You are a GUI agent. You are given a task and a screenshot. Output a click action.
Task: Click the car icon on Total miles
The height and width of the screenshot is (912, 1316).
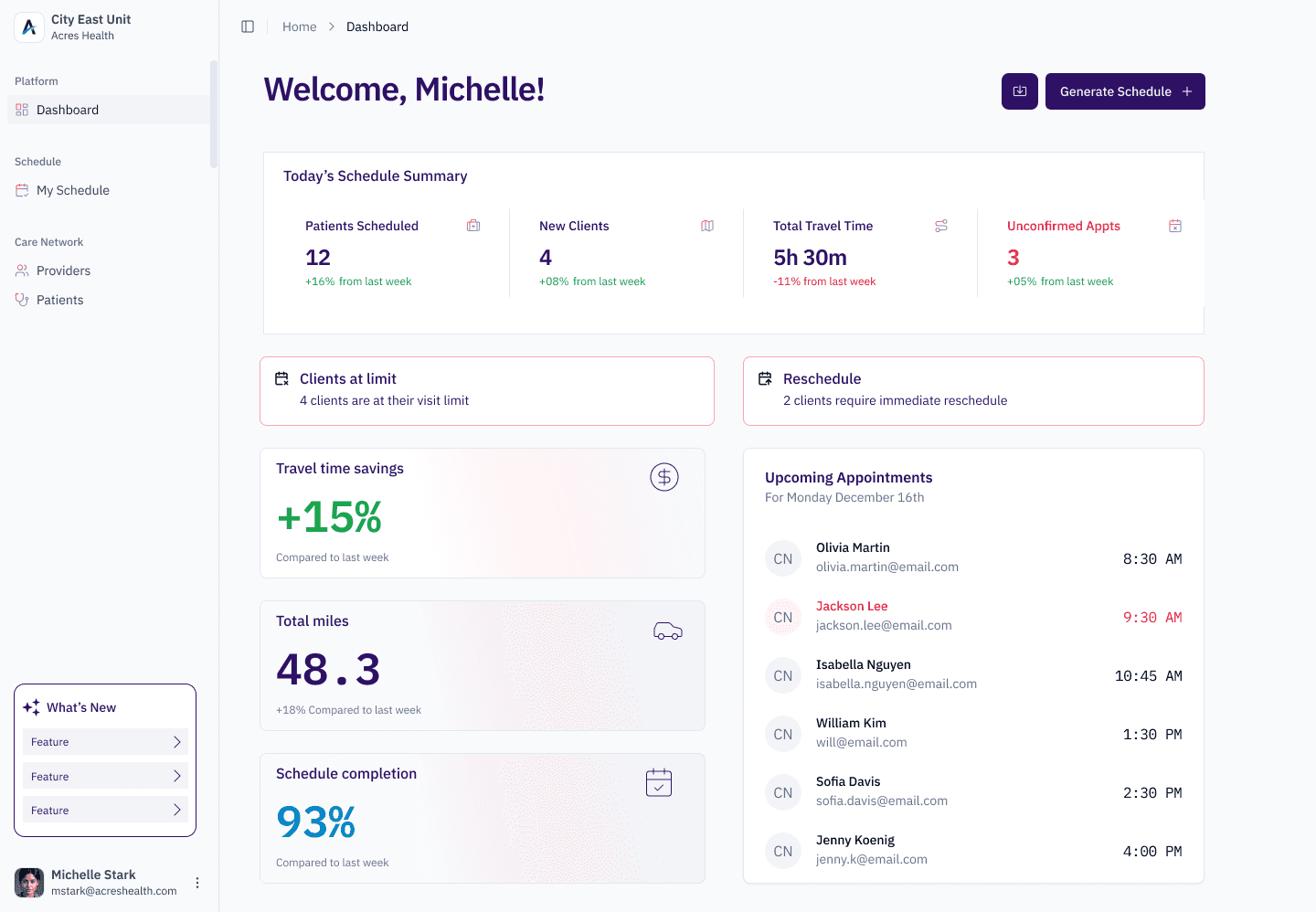(668, 631)
